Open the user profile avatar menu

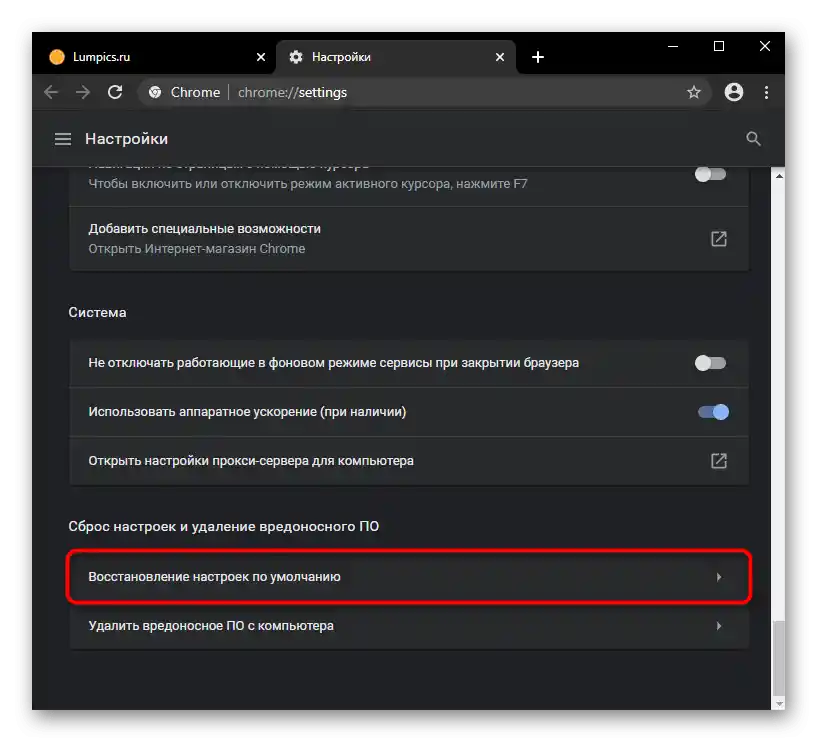click(x=734, y=92)
